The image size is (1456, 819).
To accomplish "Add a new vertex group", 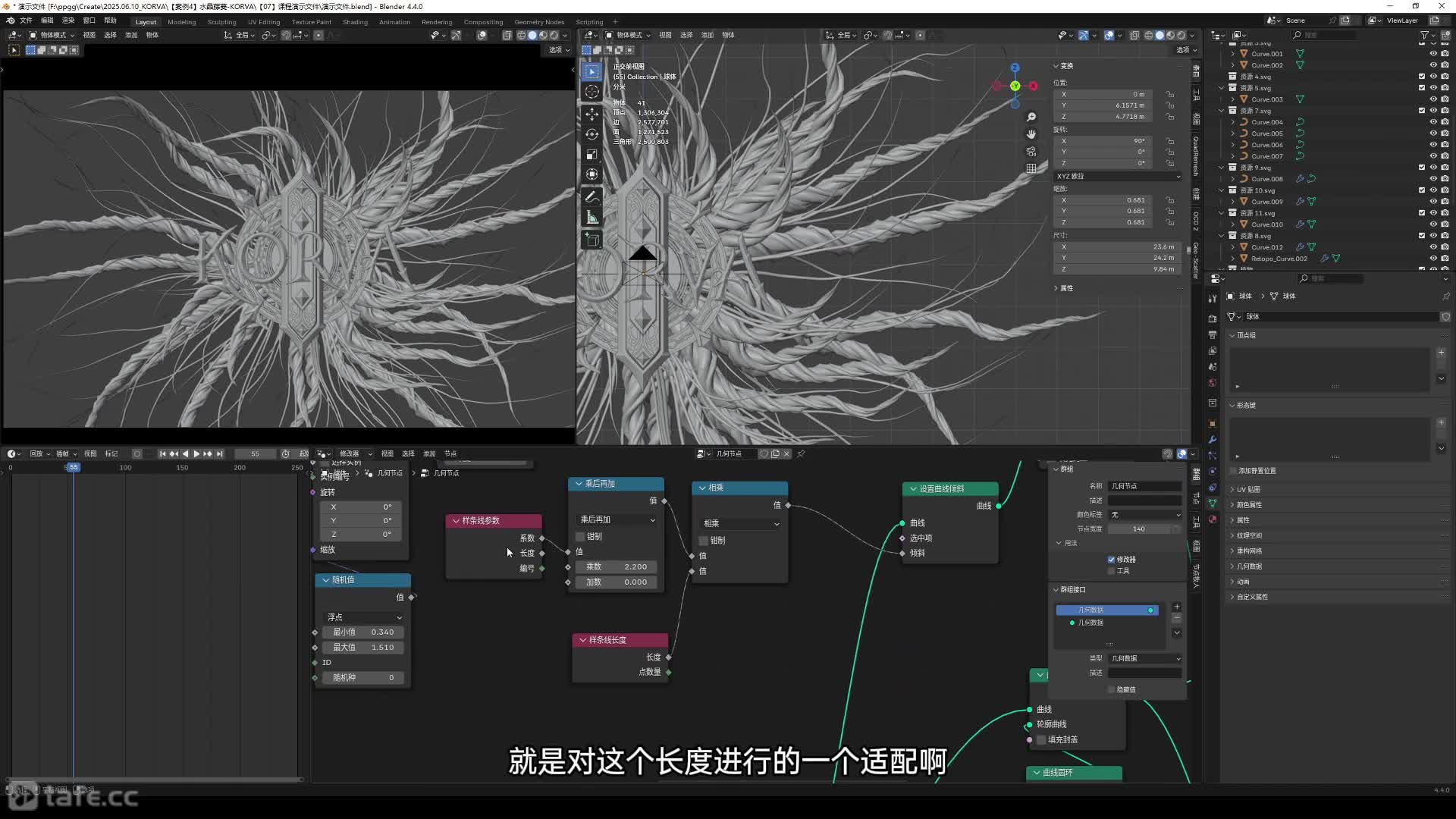I will coord(1441,353).
